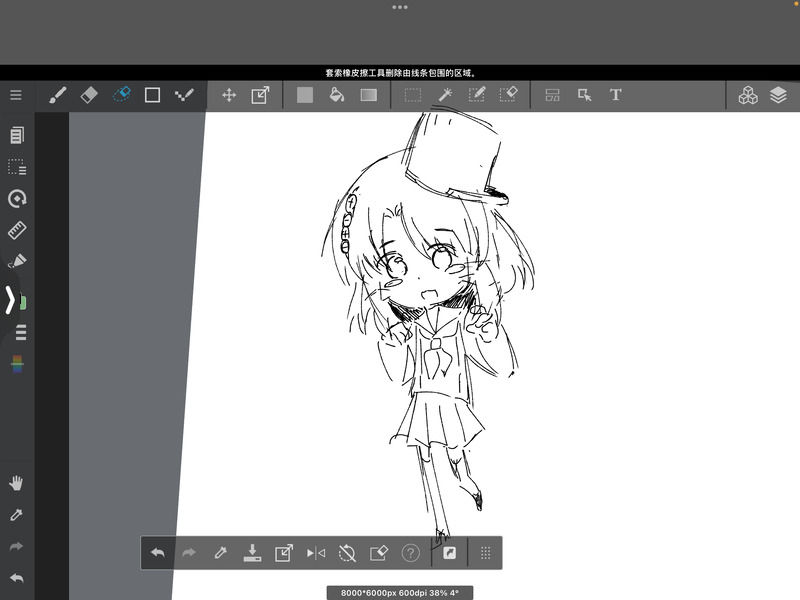The height and width of the screenshot is (600, 800).
Task: Select the Eraser tool
Action: click(x=89, y=95)
